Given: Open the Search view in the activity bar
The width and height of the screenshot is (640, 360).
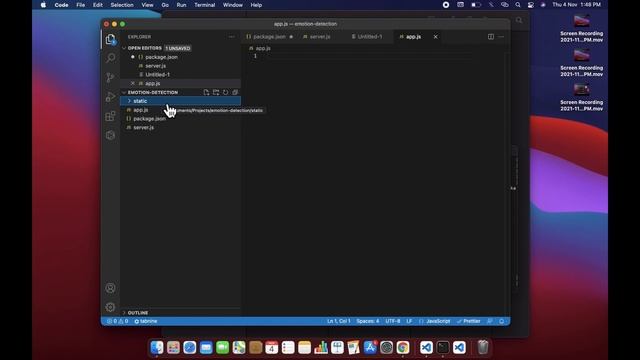Looking at the screenshot, I should [110, 58].
